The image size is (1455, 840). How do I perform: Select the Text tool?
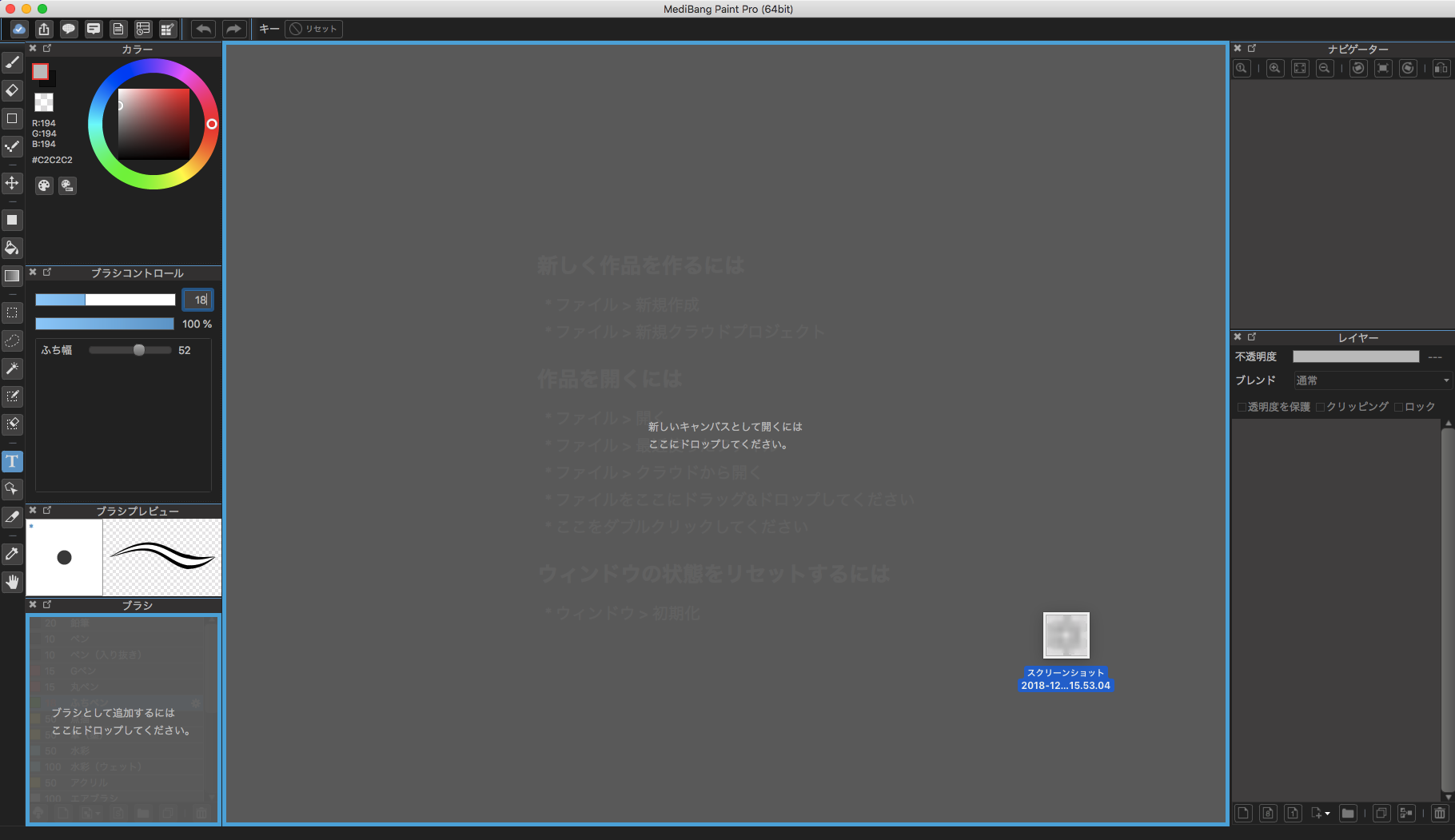(12, 461)
